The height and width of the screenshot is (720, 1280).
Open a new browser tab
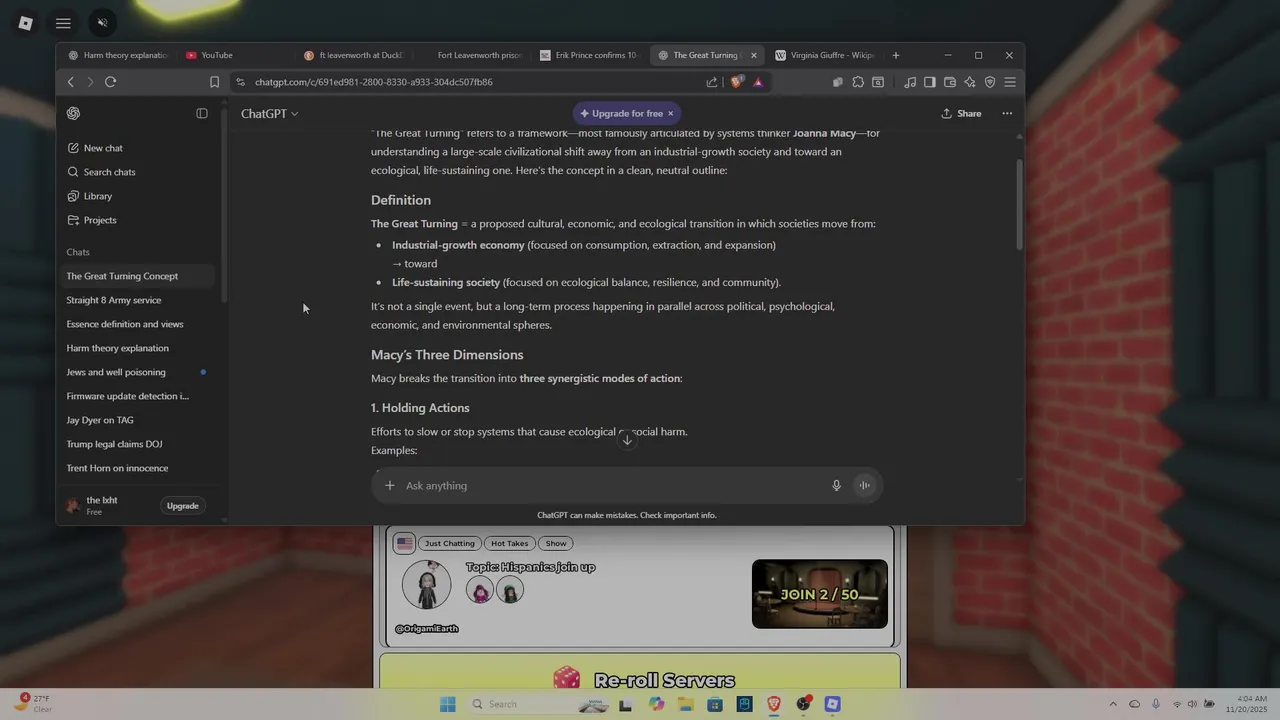(896, 55)
